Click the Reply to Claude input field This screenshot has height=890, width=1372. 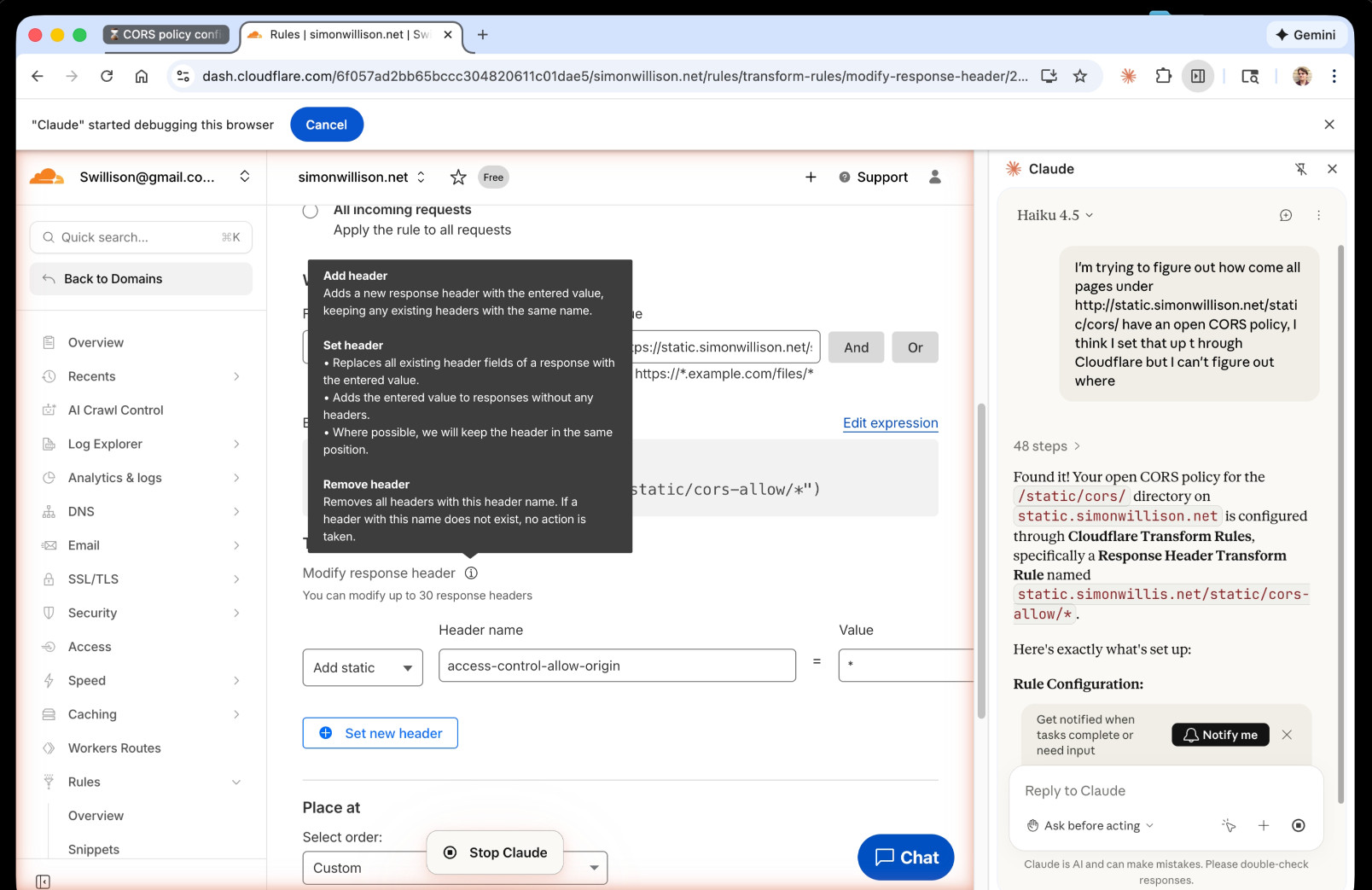tap(1109, 791)
